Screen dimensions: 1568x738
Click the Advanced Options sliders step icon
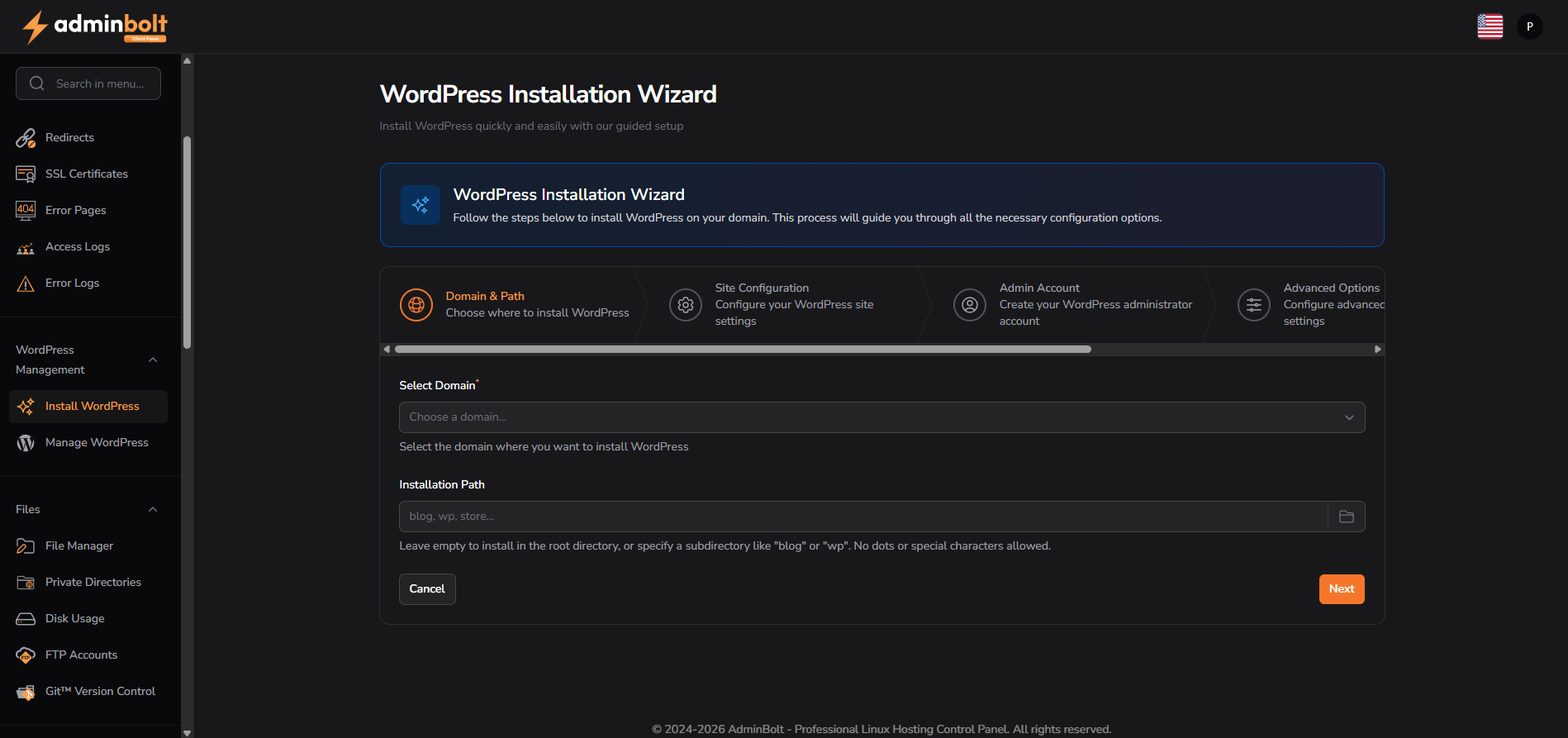[x=1254, y=305]
